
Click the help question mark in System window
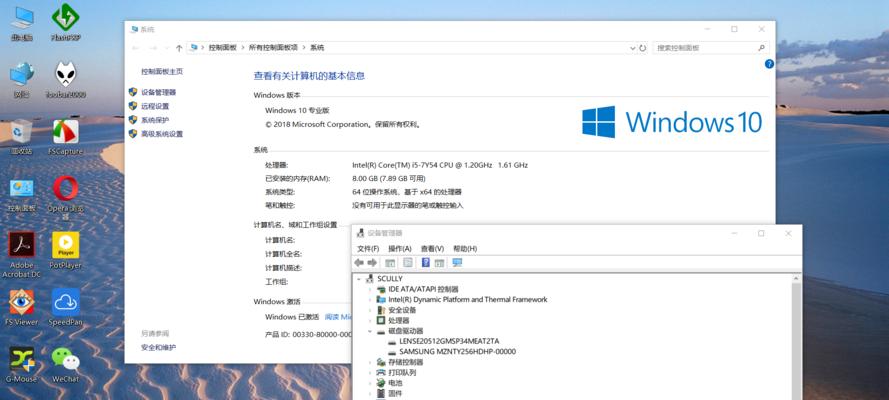(x=769, y=64)
